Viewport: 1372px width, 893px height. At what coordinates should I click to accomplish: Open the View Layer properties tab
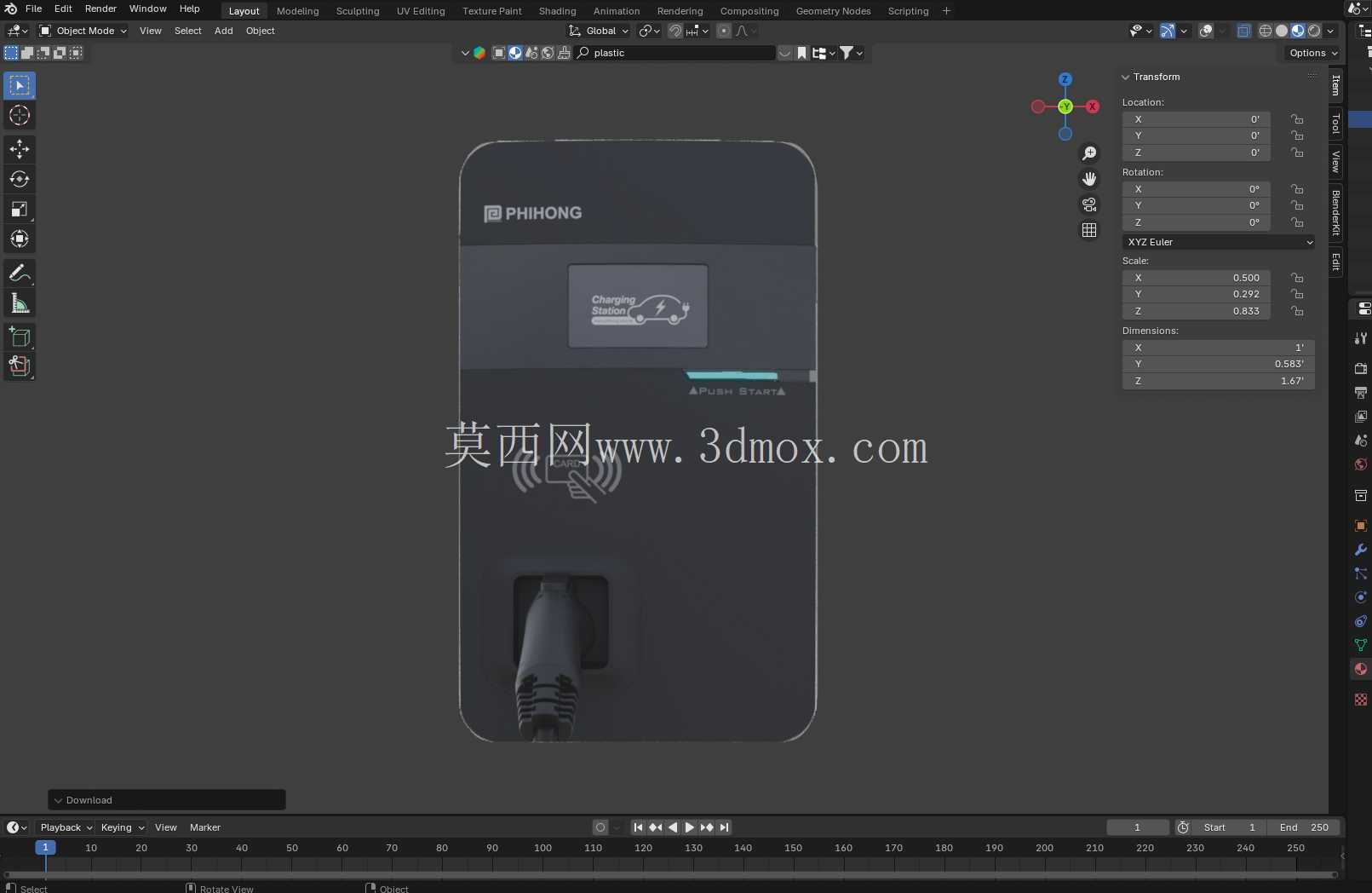pyautogui.click(x=1361, y=416)
